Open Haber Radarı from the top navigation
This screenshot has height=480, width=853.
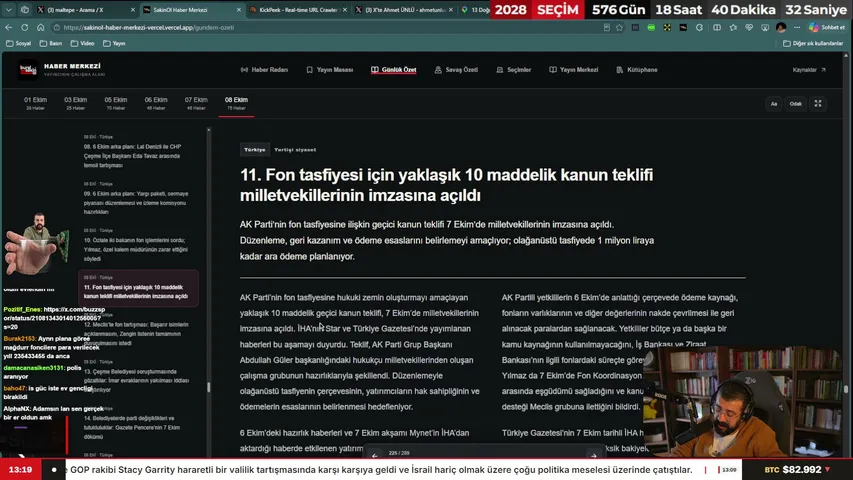(x=264, y=70)
